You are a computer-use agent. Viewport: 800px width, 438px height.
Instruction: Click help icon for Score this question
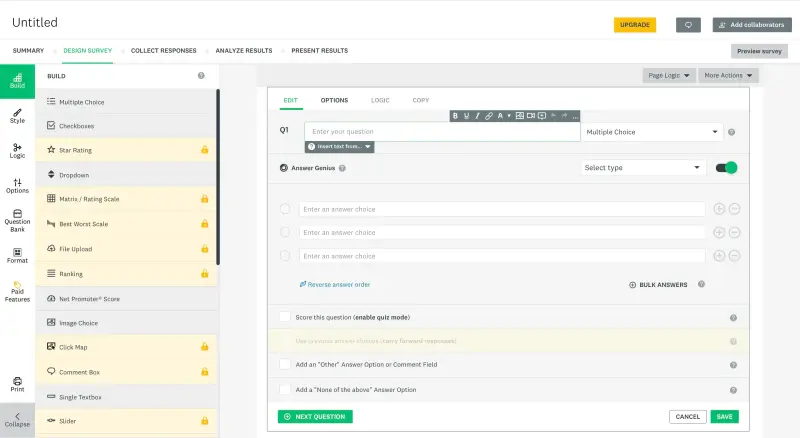[x=733, y=318]
